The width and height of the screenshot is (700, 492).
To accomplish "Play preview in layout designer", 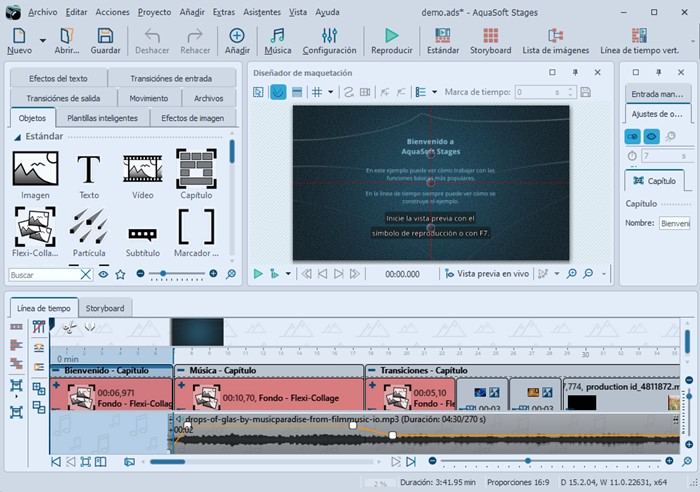I will [258, 274].
